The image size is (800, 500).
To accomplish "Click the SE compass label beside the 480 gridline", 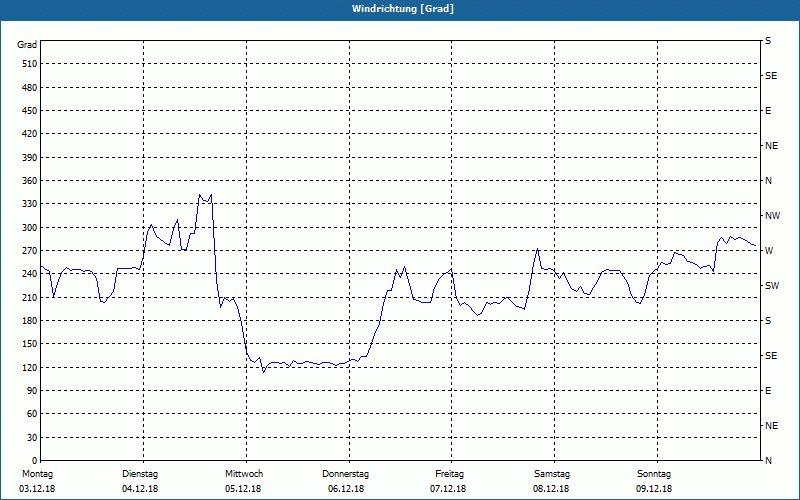I will coord(771,76).
